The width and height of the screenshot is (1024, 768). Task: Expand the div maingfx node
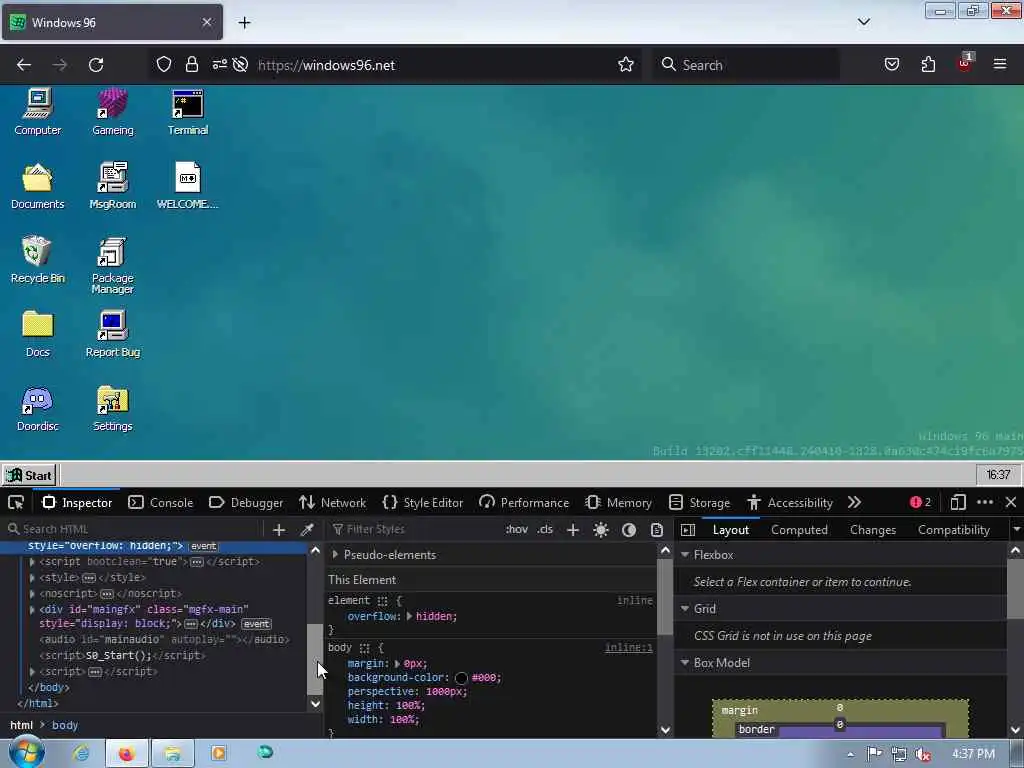click(32, 609)
